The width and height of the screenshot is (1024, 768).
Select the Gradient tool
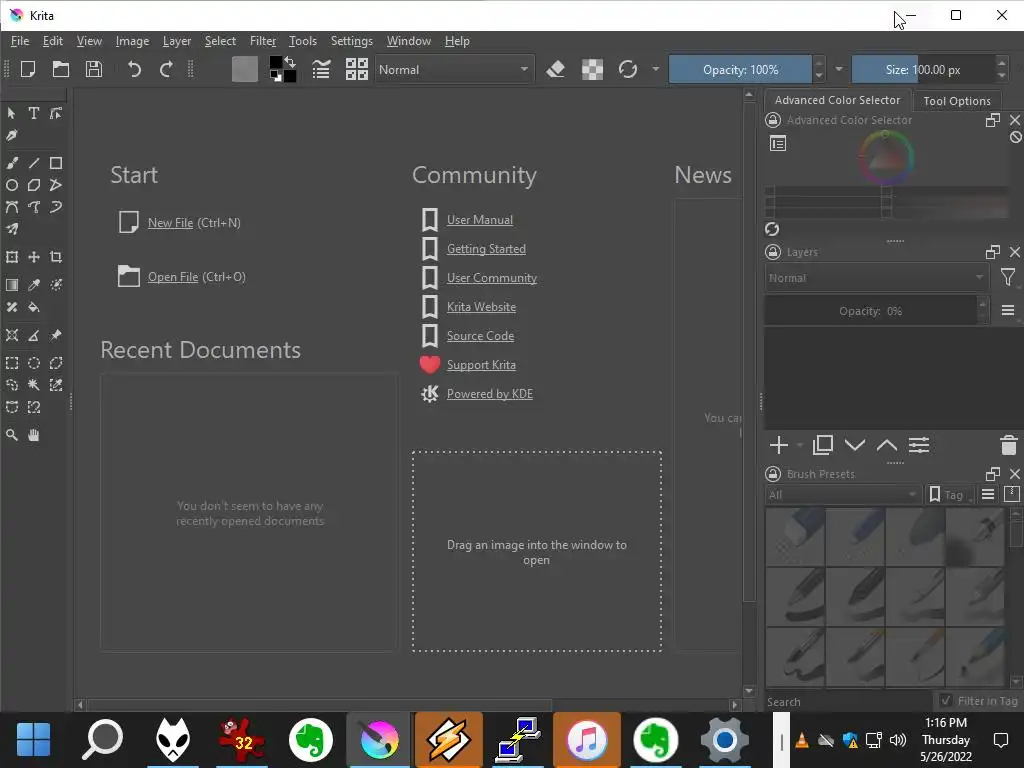tap(12, 285)
